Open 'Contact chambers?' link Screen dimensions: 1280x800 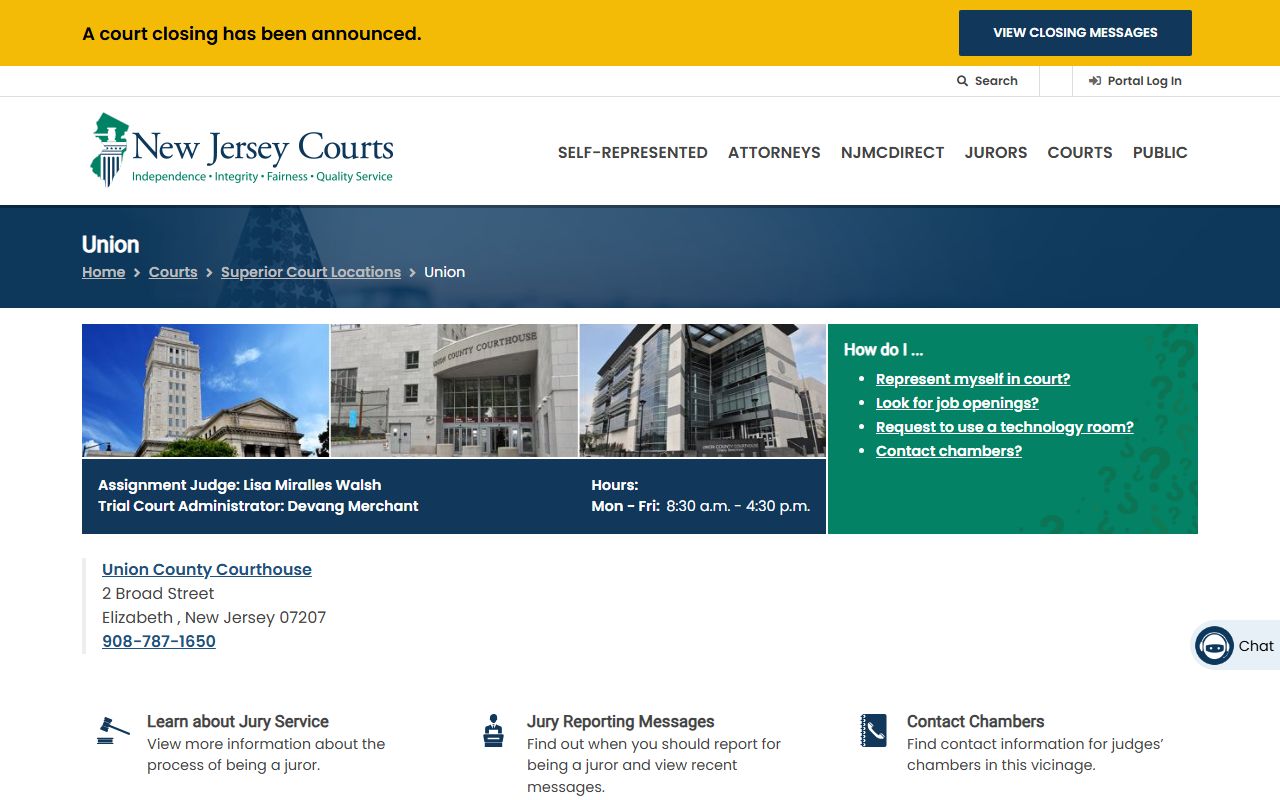click(x=949, y=451)
